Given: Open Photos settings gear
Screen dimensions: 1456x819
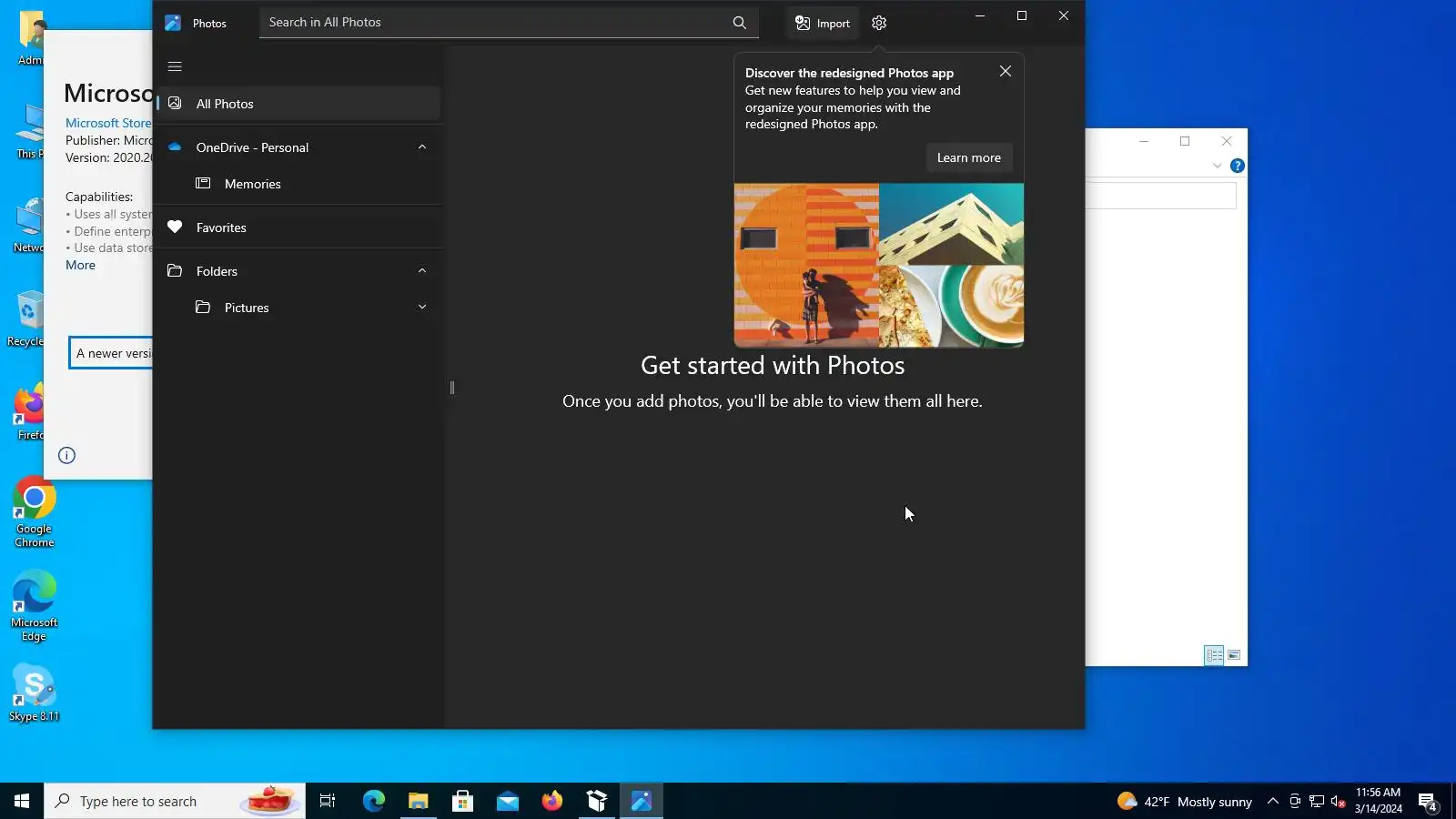Looking at the screenshot, I should 879,24.
